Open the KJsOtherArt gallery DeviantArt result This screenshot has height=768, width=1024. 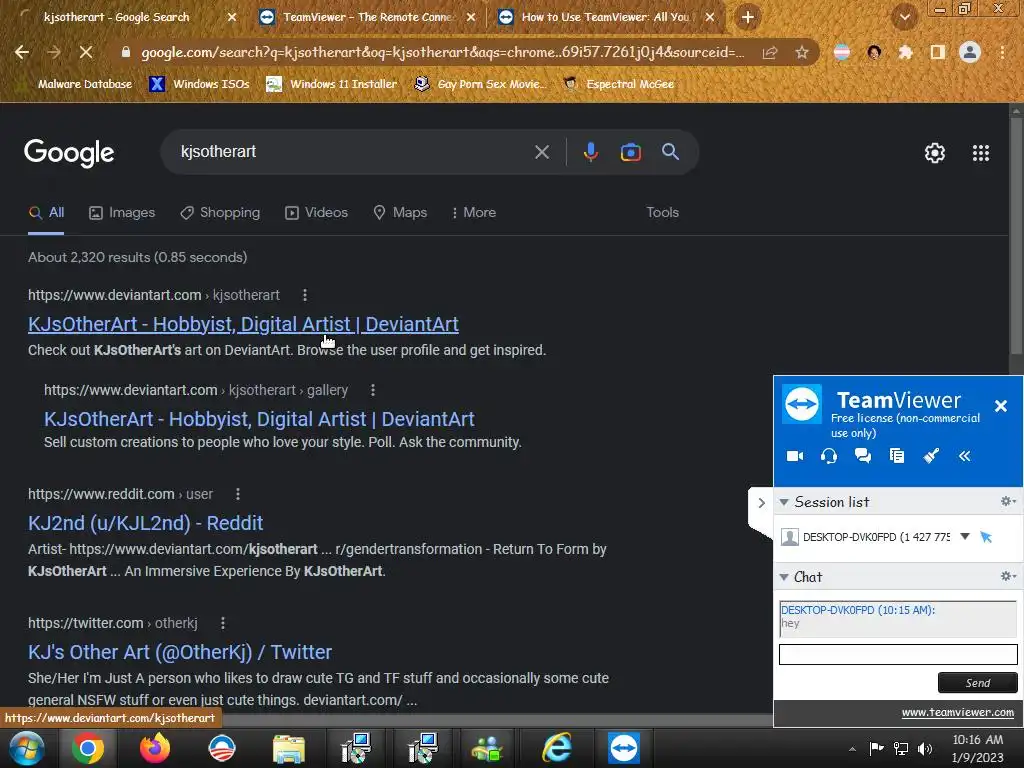[x=259, y=419]
